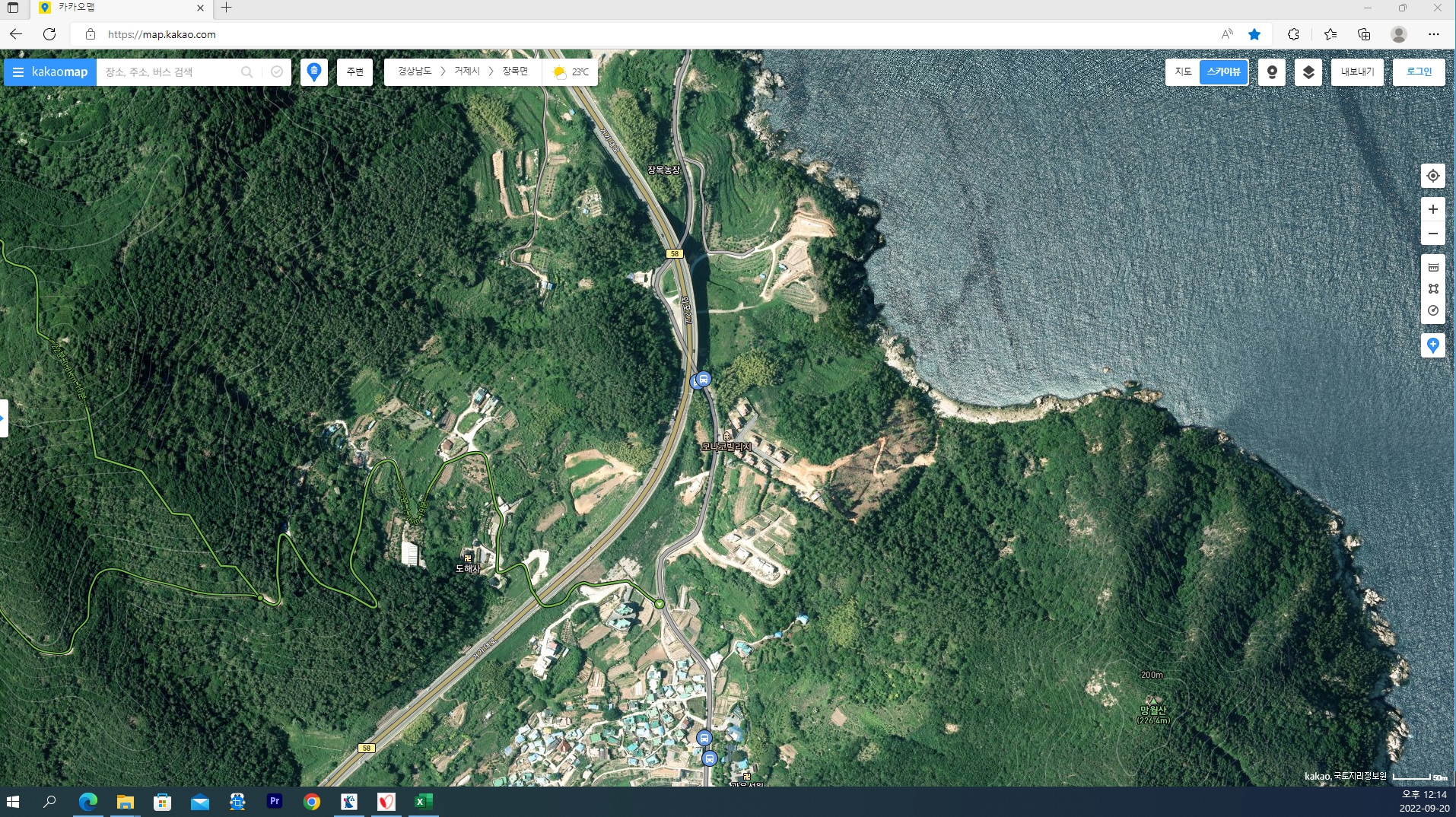Click the 로그인 login link
This screenshot has width=1456, height=817.
pyautogui.click(x=1418, y=72)
